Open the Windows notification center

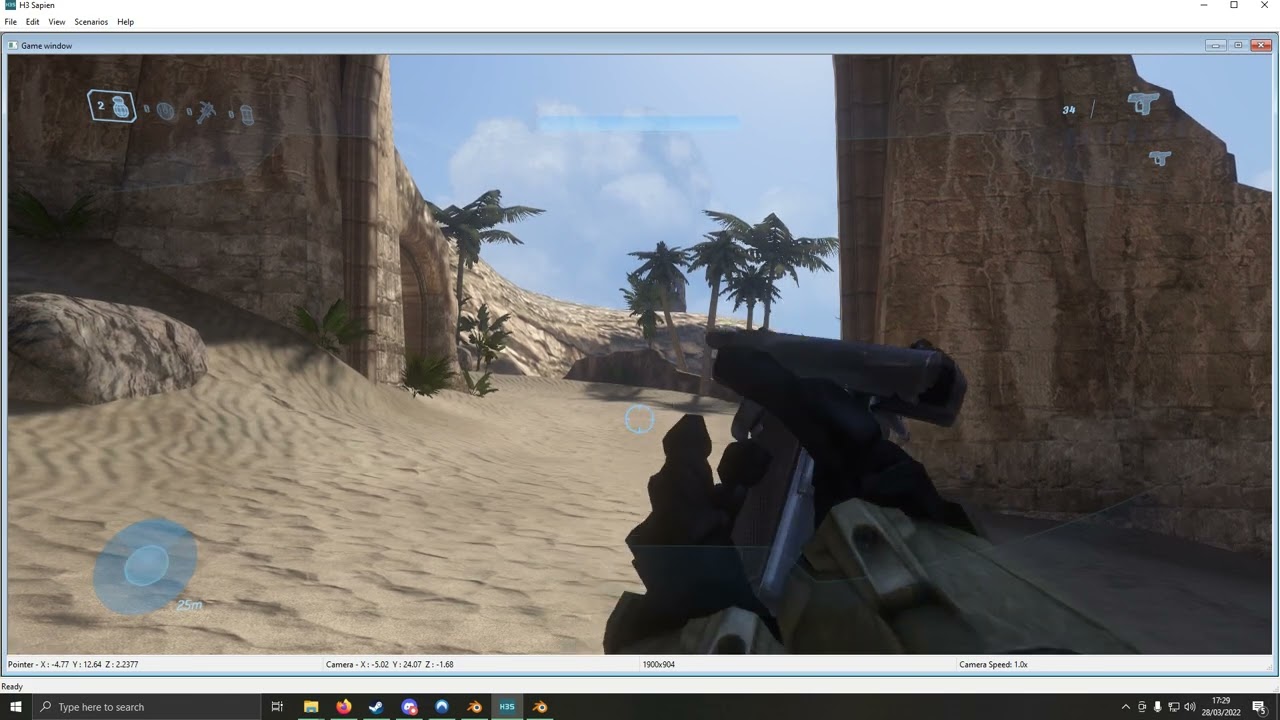[x=1260, y=707]
